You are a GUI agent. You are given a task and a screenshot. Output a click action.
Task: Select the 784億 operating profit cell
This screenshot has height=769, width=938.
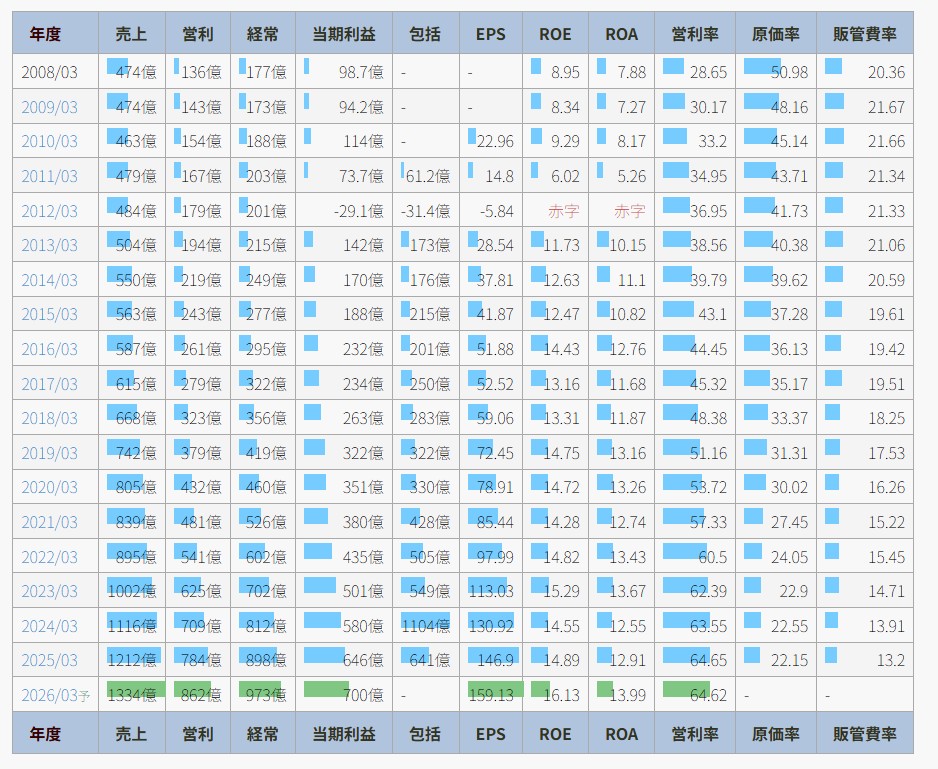198,660
